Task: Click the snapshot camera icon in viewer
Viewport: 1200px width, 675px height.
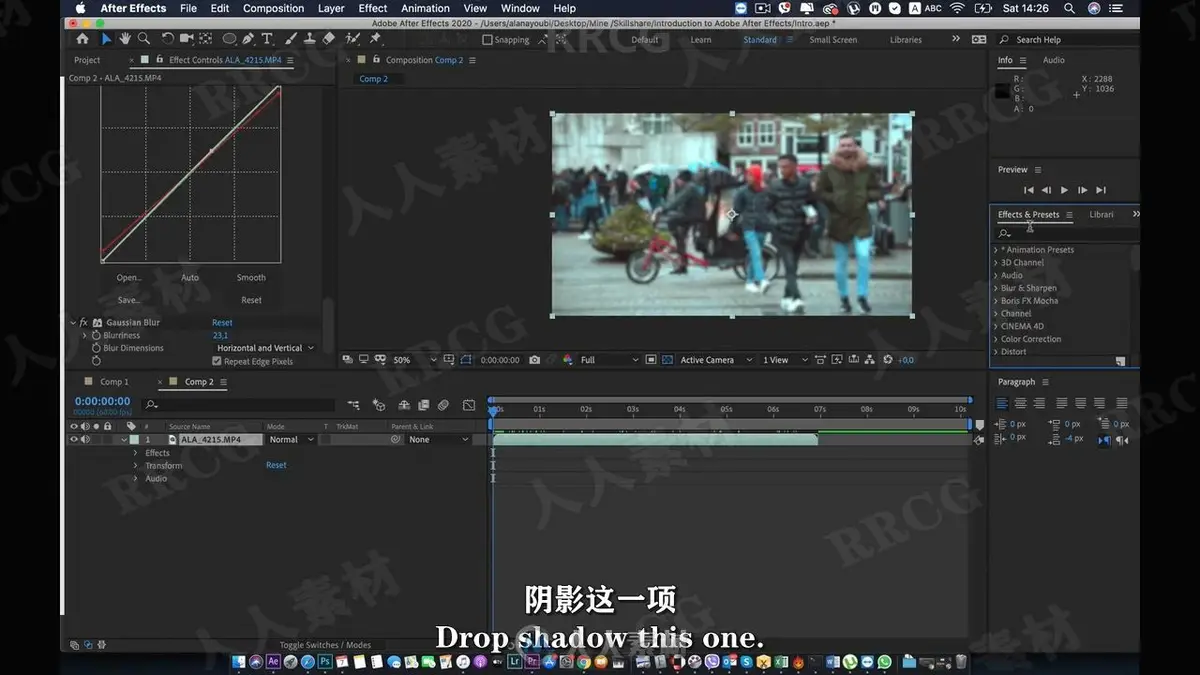Action: pos(535,360)
